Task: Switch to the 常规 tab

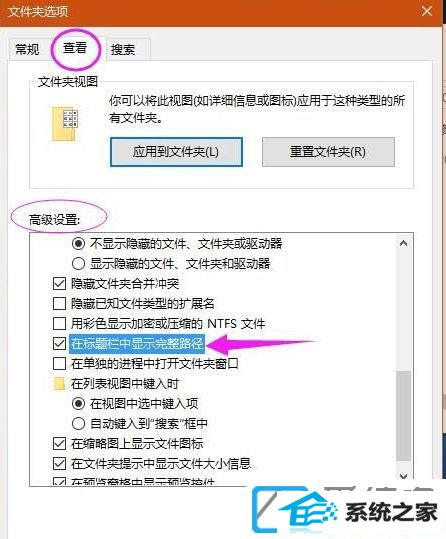Action: (x=28, y=50)
